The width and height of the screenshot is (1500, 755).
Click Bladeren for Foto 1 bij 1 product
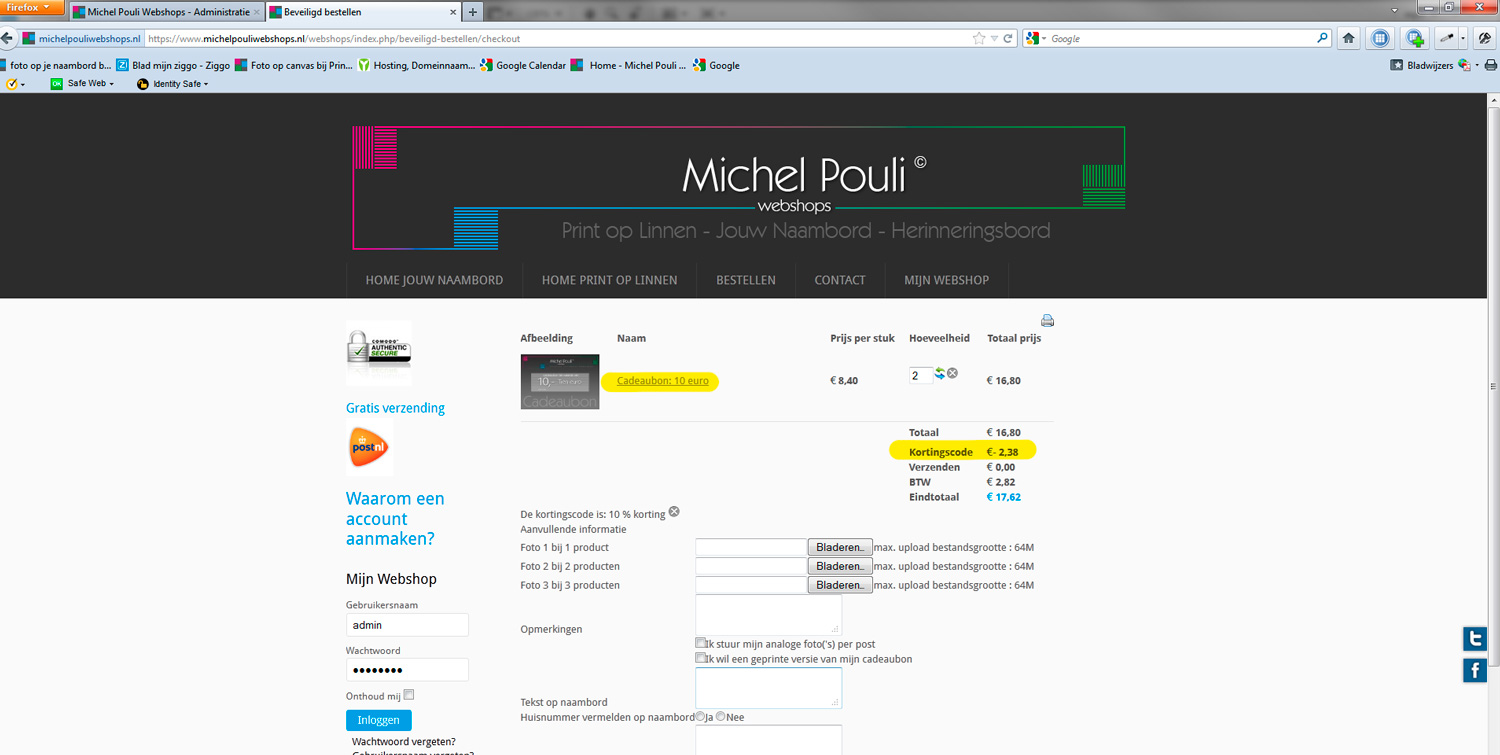[x=840, y=547]
